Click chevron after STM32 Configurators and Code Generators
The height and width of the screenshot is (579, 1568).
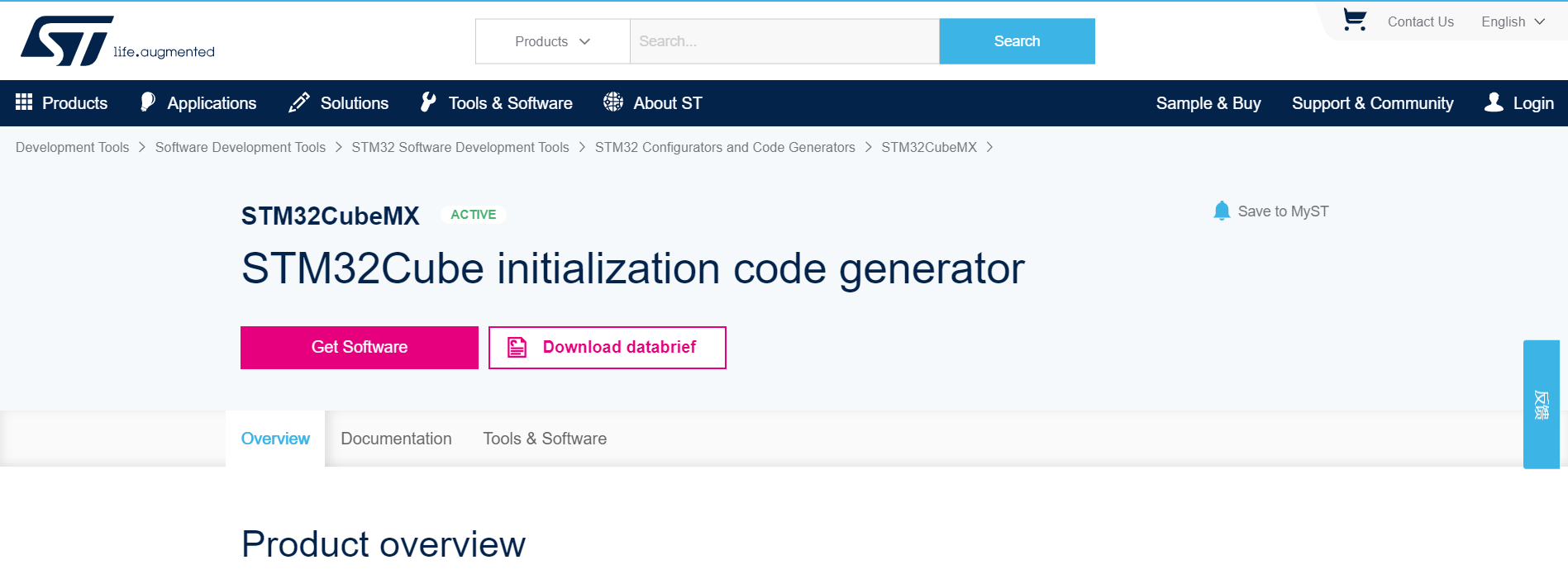[869, 147]
